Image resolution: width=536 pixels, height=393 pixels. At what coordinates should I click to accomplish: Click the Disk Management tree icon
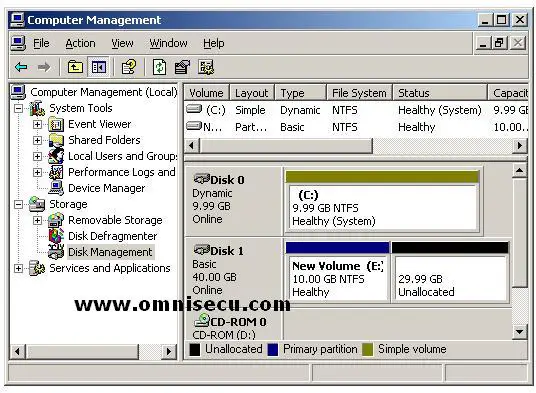56,252
